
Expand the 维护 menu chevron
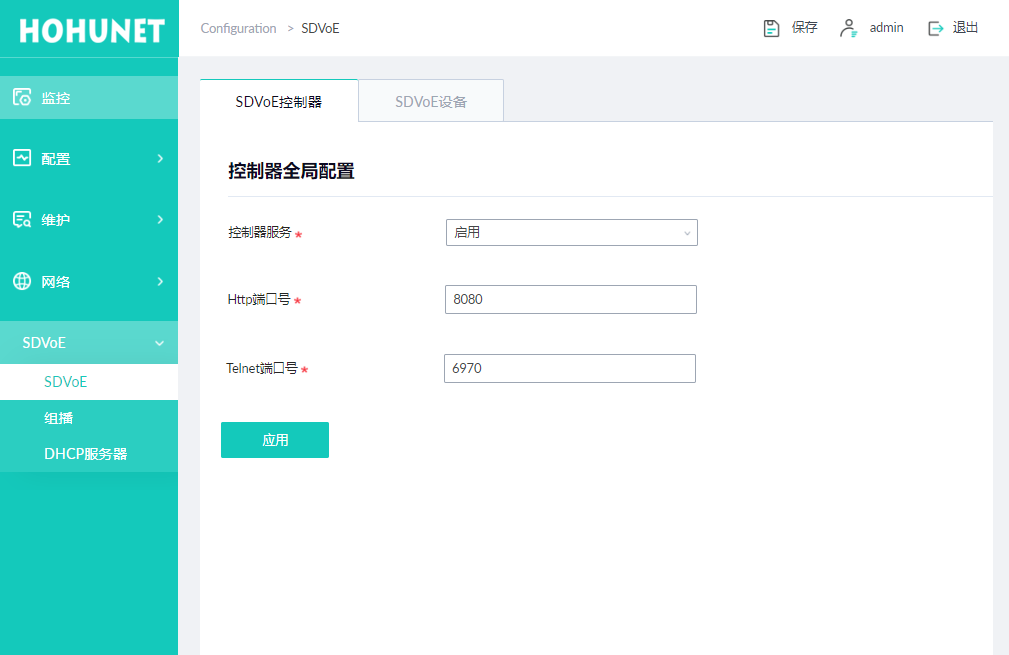coord(160,220)
